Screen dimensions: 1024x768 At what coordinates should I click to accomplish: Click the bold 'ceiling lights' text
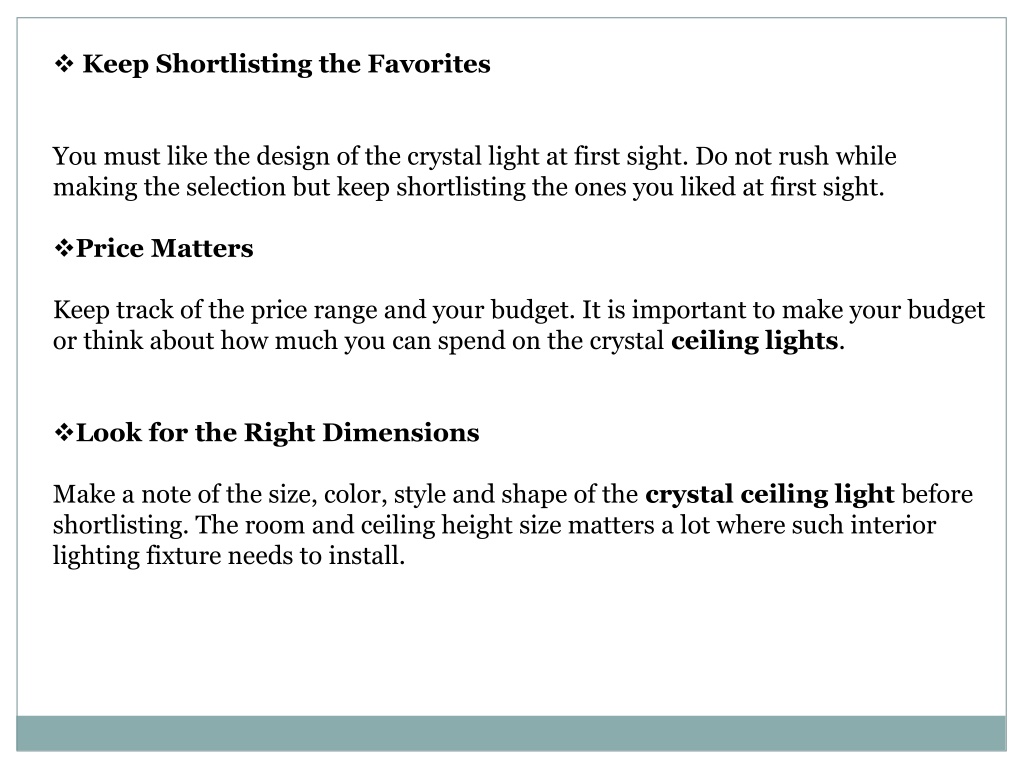tap(754, 341)
